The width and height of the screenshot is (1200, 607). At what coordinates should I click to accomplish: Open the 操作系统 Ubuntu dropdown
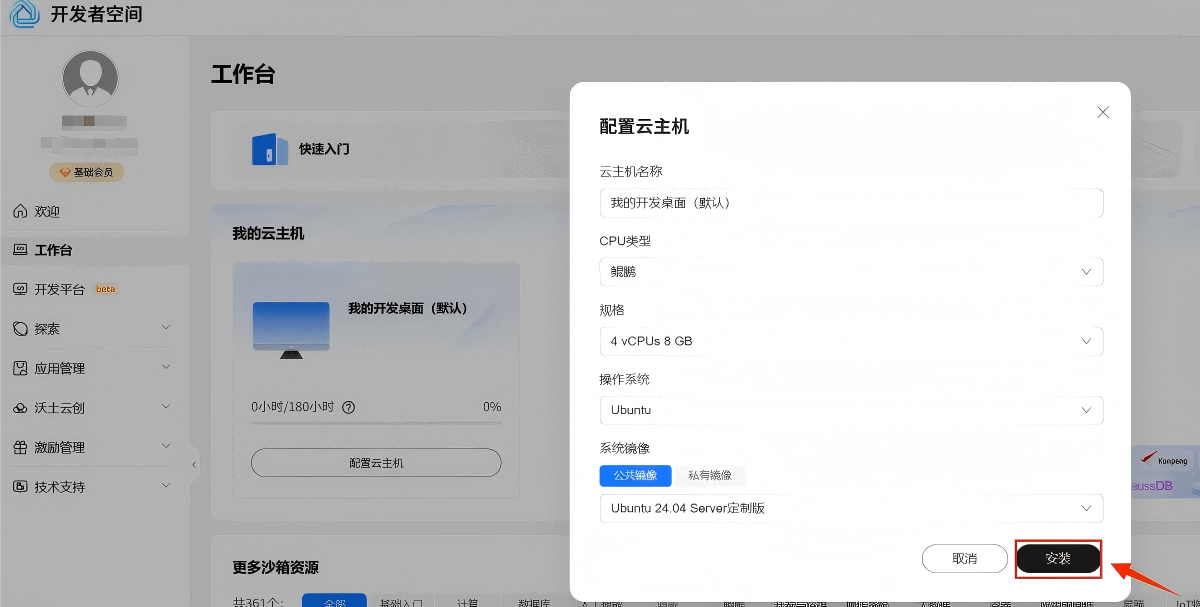(851, 410)
